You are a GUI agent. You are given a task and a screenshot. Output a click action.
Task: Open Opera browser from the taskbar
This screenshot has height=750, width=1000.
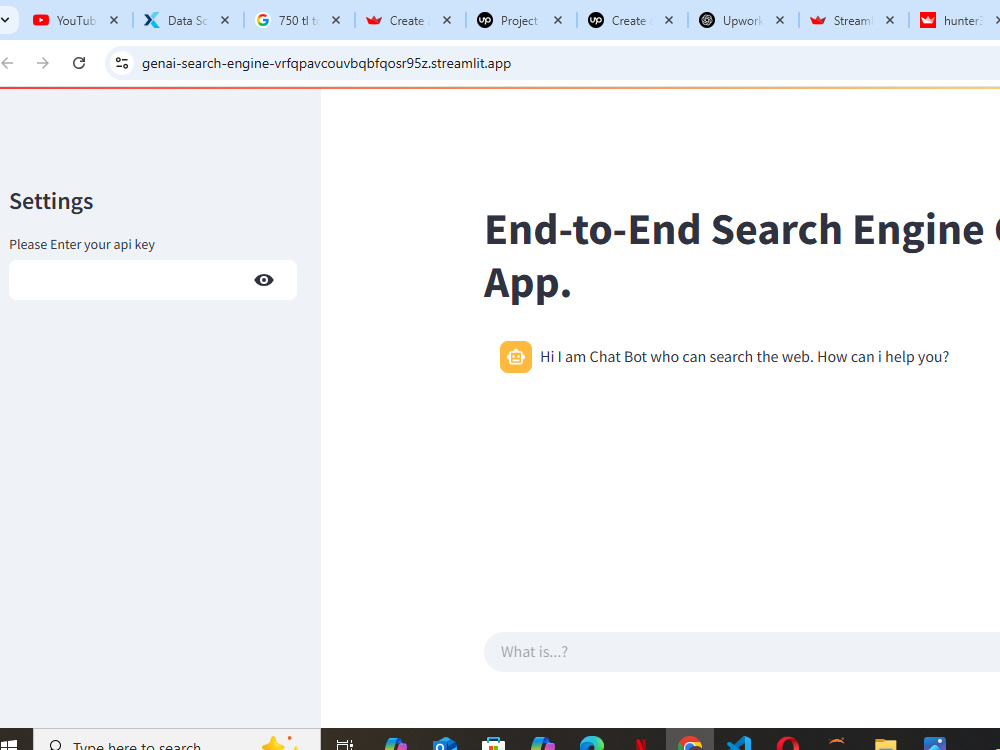click(x=788, y=744)
